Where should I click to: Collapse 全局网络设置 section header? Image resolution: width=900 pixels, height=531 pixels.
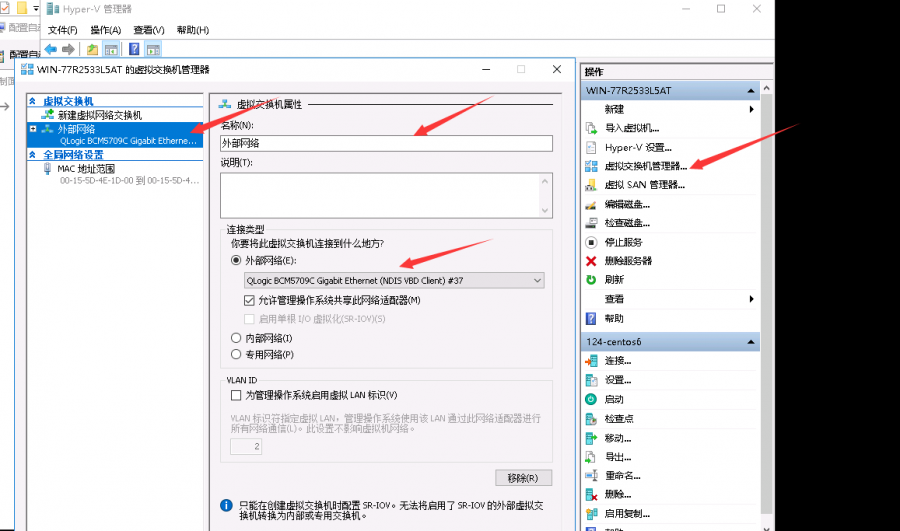(x=33, y=155)
